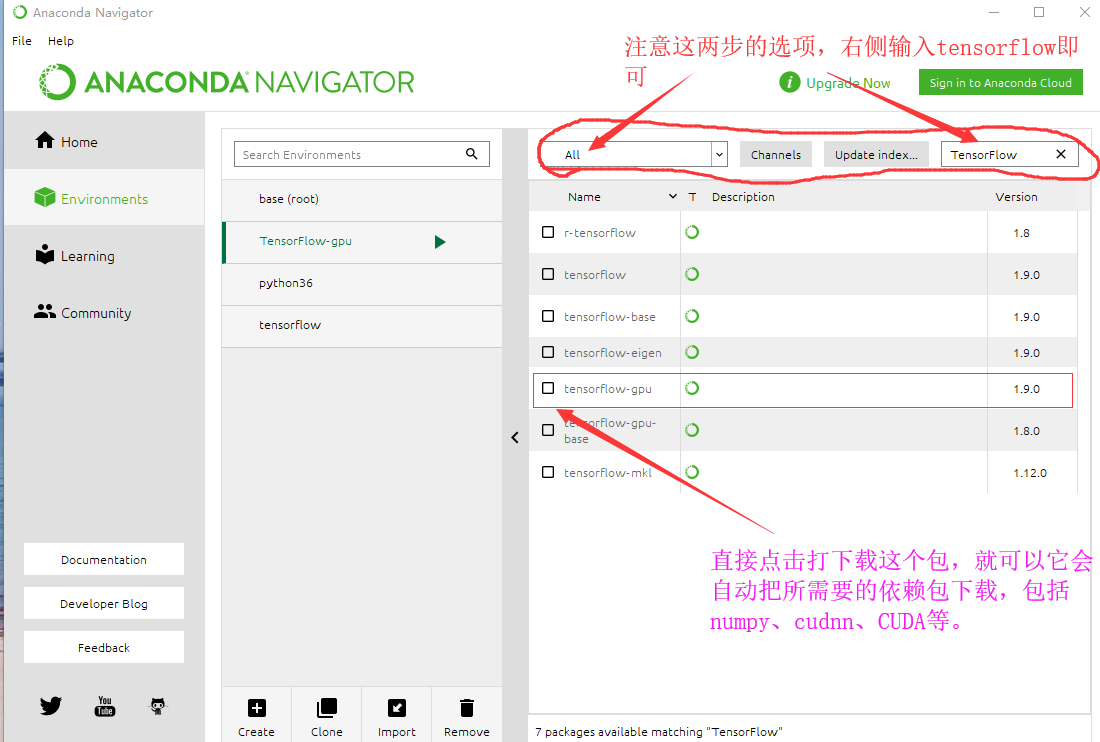
Task: Open the Twitter bird icon
Action: click(51, 706)
